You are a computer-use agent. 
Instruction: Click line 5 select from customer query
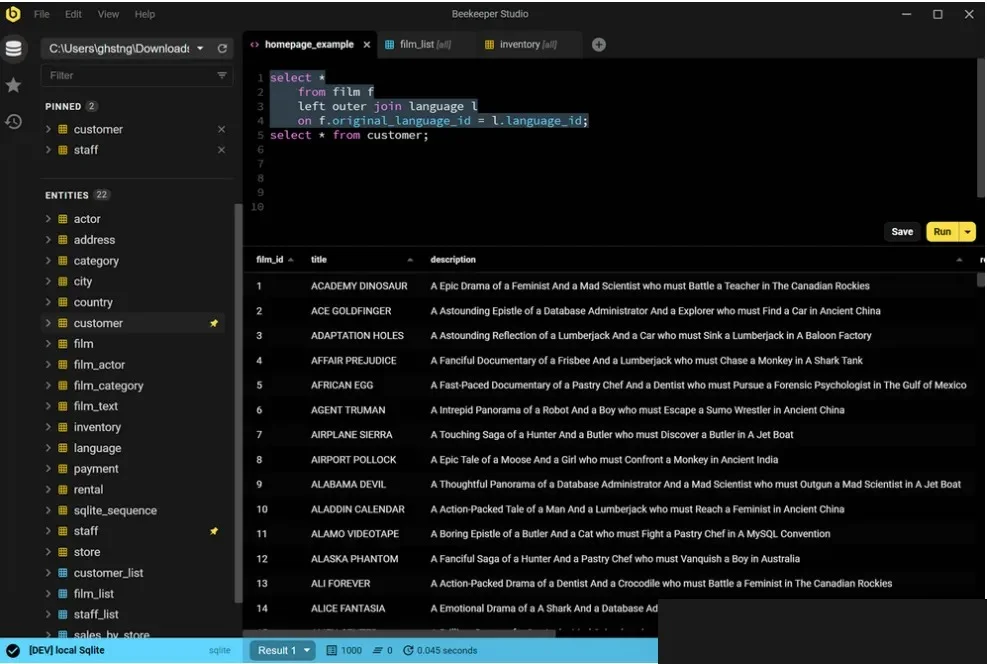point(349,135)
